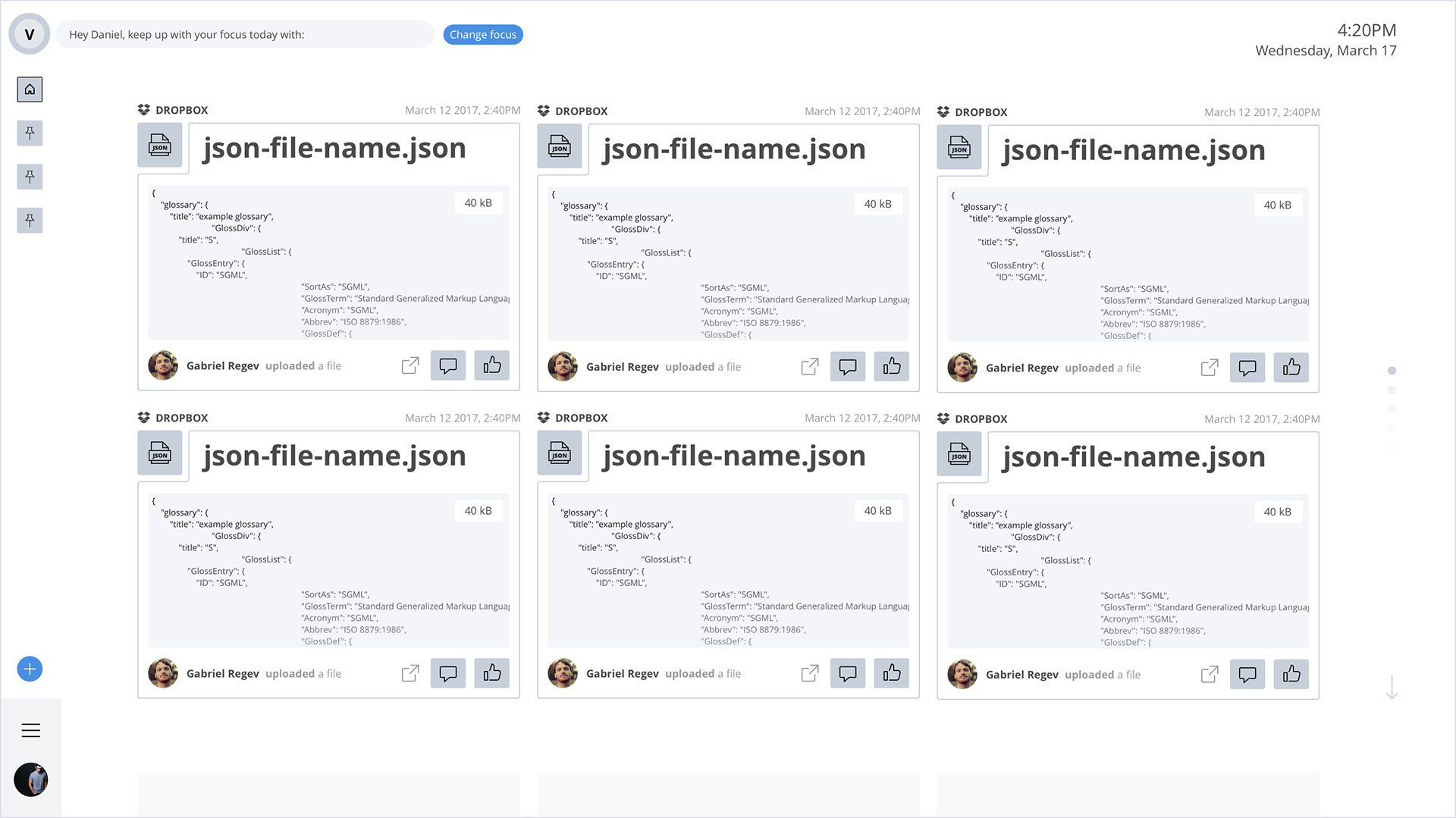This screenshot has width=1456, height=818.
Task: Click Gabriel Regev's name on bottom-middle card
Action: click(x=622, y=673)
